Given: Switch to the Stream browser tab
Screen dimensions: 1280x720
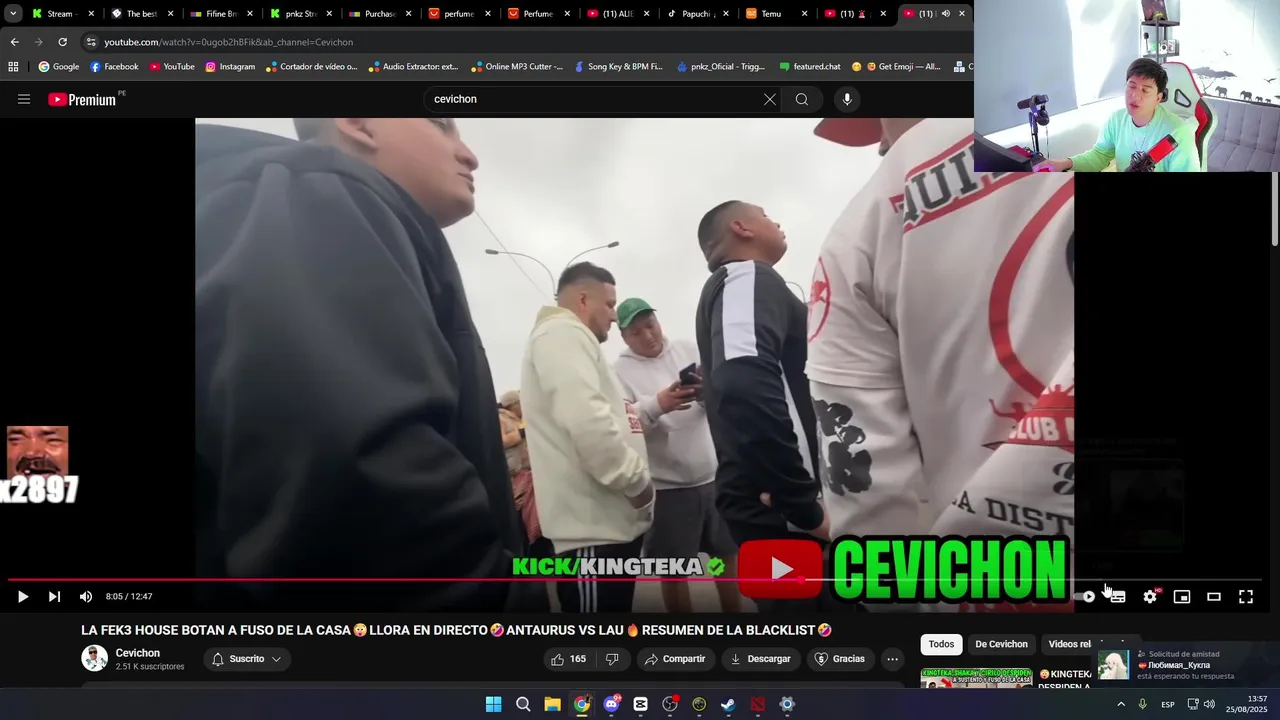Looking at the screenshot, I should click(60, 13).
